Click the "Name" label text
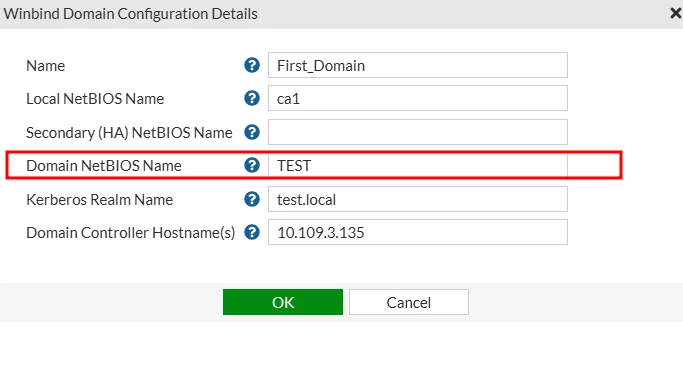The width and height of the screenshot is (683, 388). click(45, 66)
